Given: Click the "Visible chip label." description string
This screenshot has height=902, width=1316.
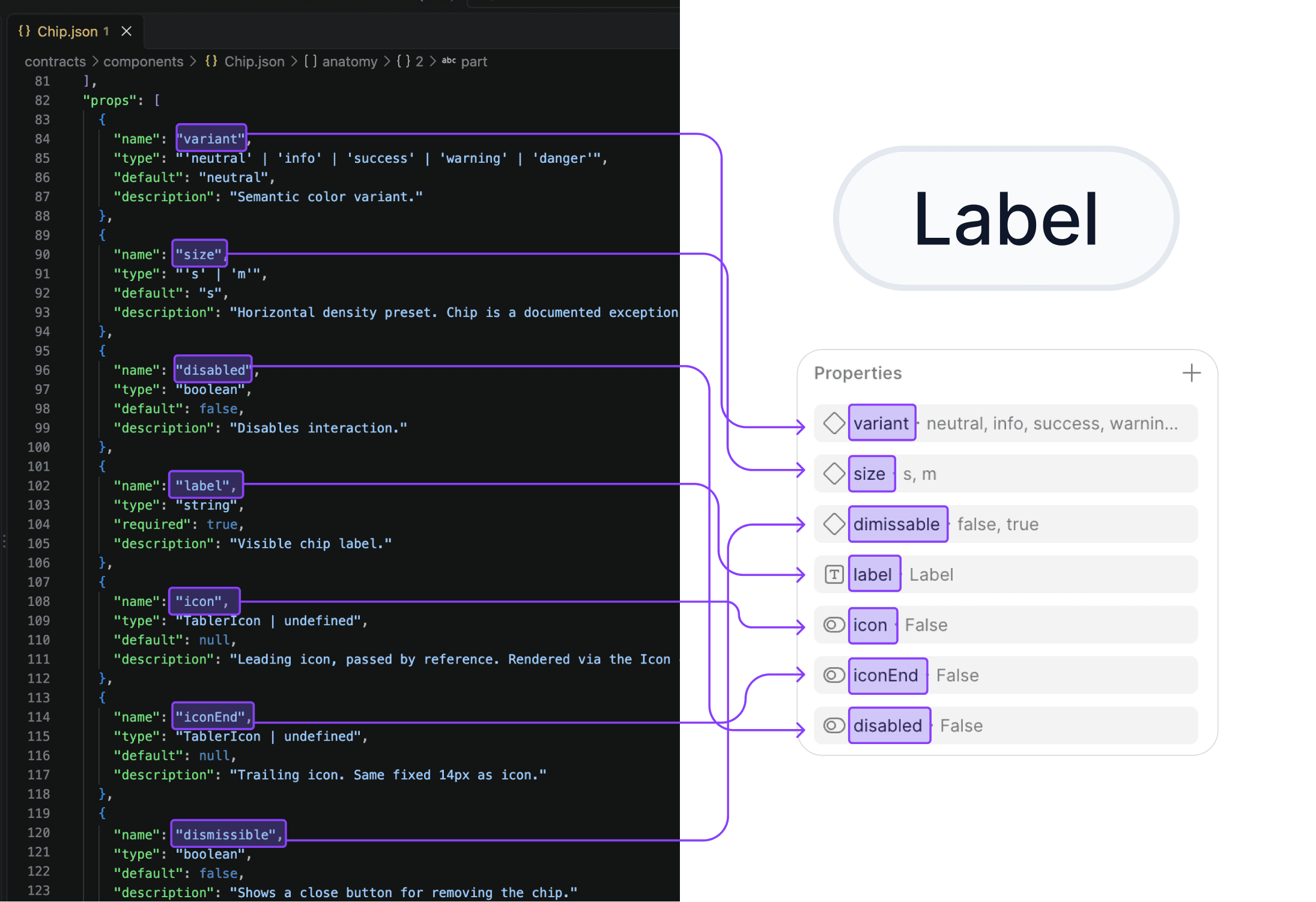Looking at the screenshot, I should [311, 544].
